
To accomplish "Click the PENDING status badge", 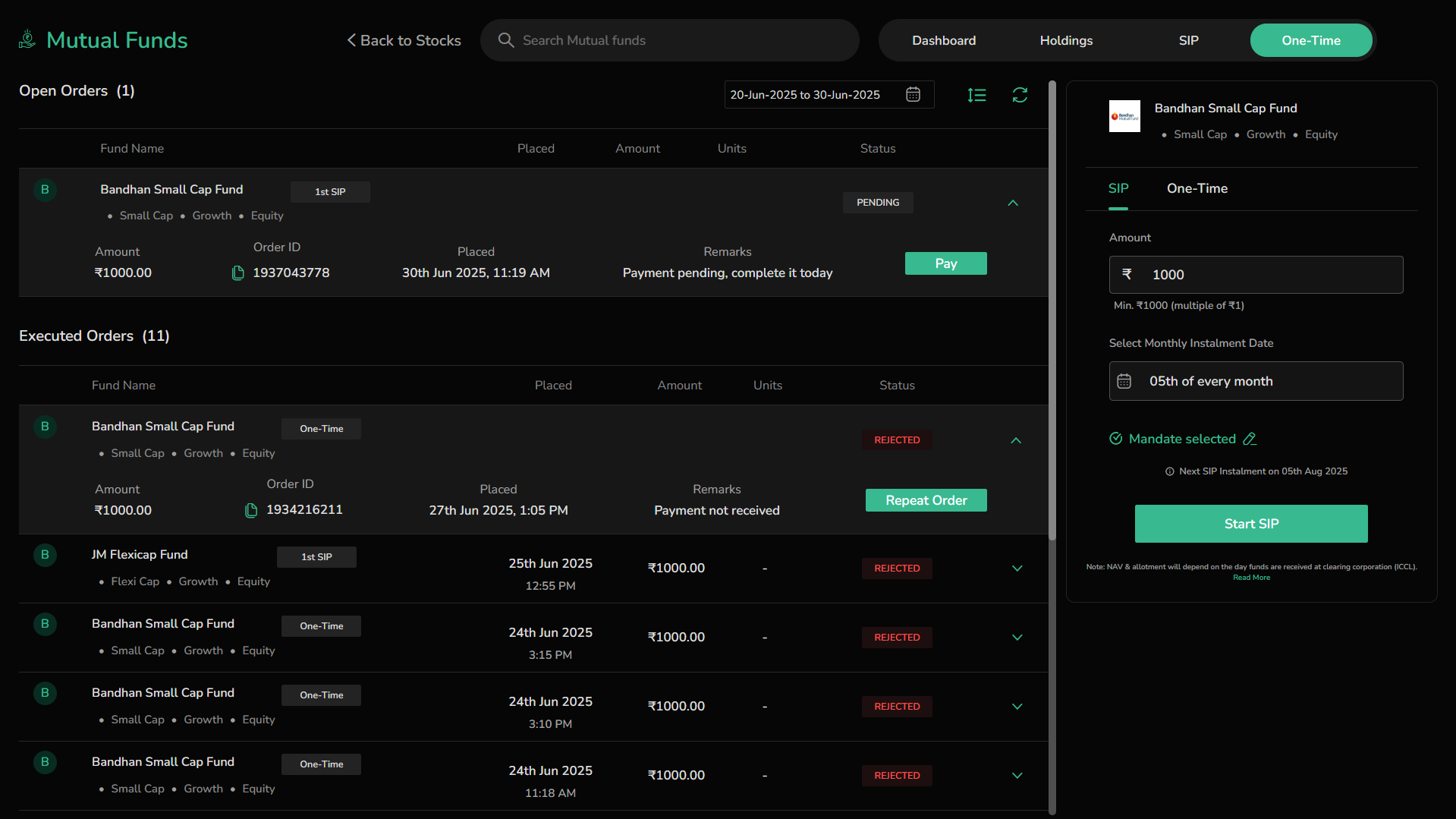I will [878, 203].
